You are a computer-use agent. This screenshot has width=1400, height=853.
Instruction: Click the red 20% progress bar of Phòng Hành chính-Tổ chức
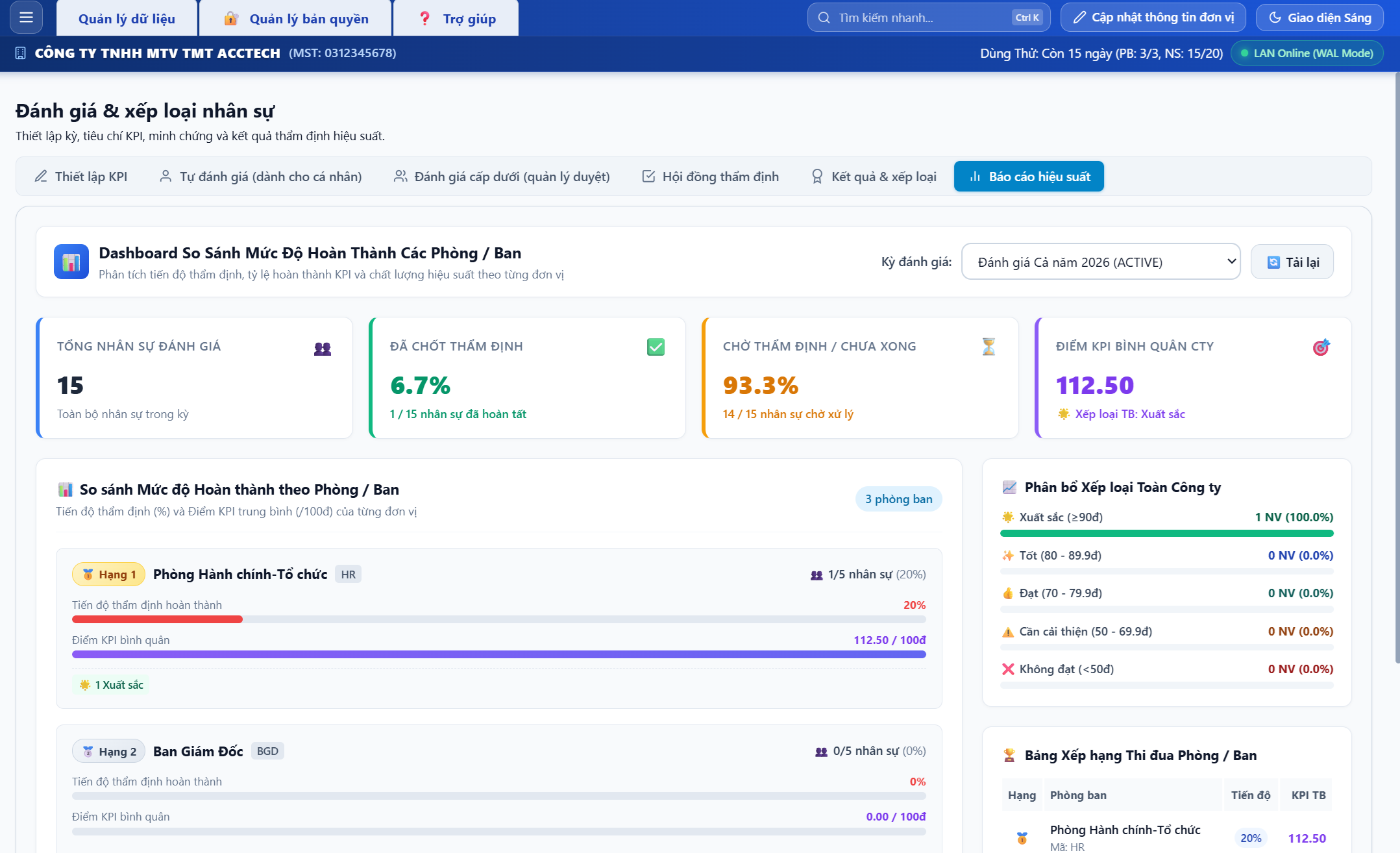pos(157,619)
